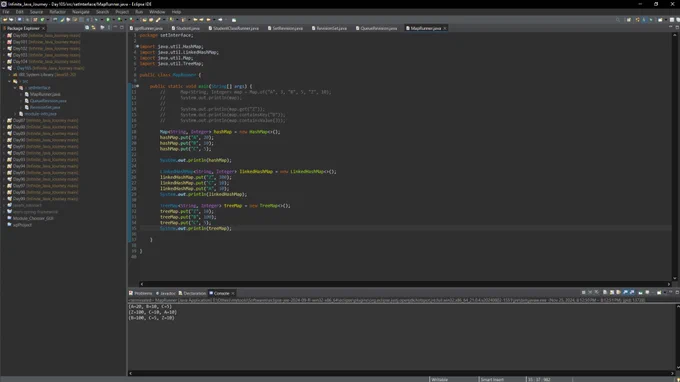Close the Package Explorer view tab
The height and width of the screenshot is (382, 680).
43,28
